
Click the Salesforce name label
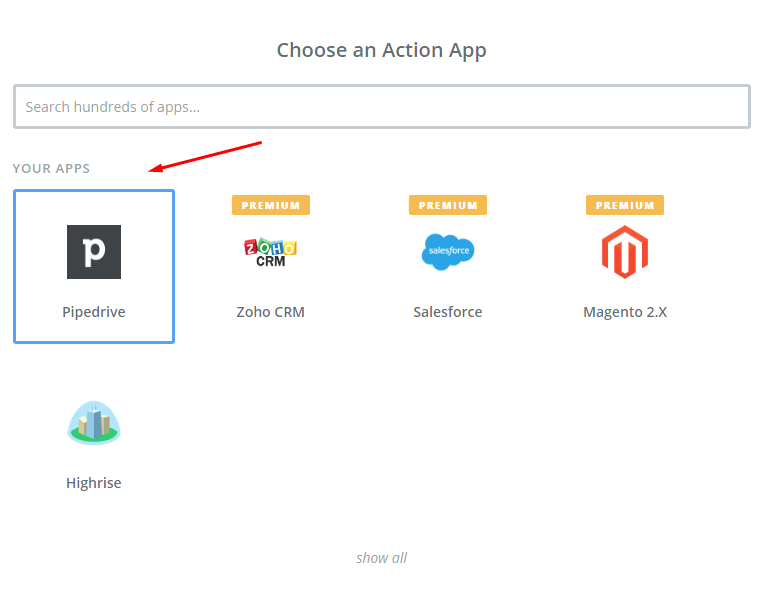coord(448,312)
